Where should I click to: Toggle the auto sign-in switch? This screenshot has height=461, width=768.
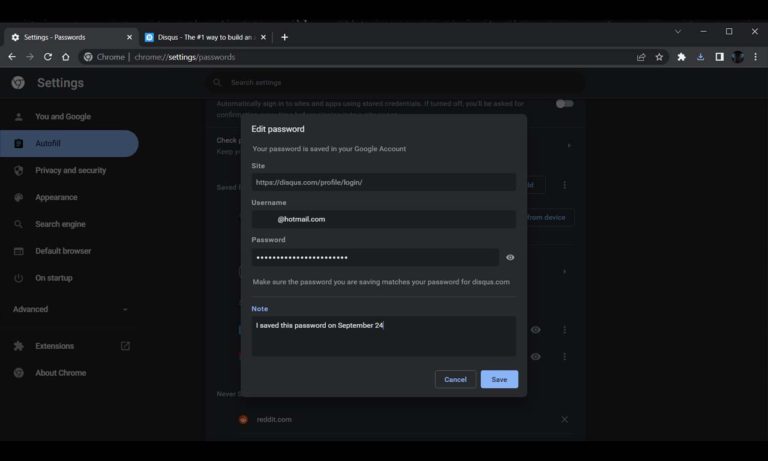point(564,104)
